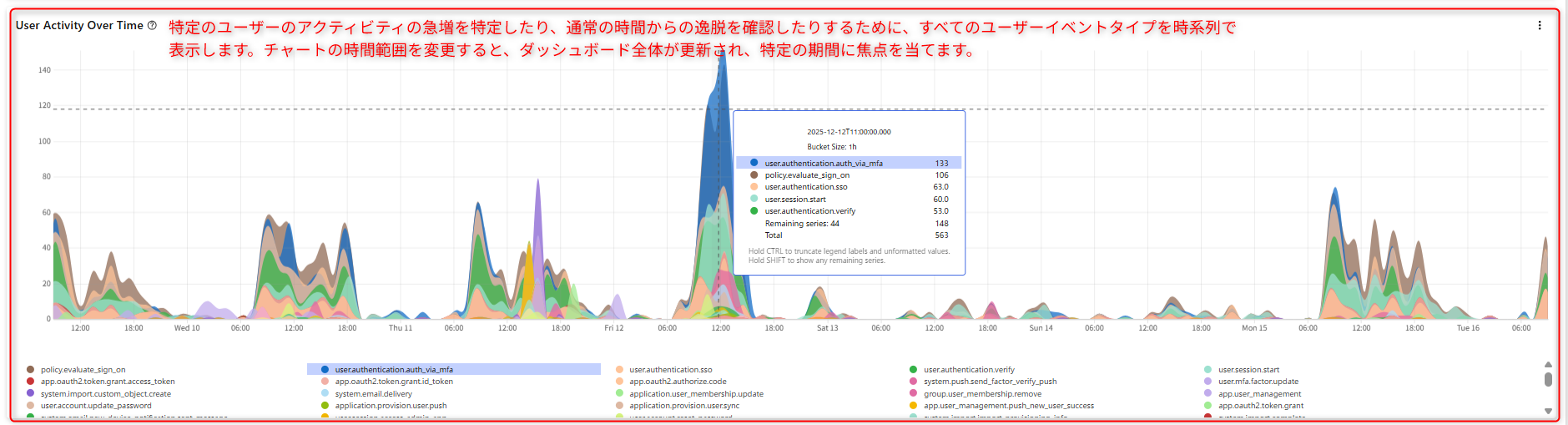Viewport: 1568px width, 425px height.
Task: Click tooltip value 63.0 for user.authentication.sso
Action: (x=940, y=187)
